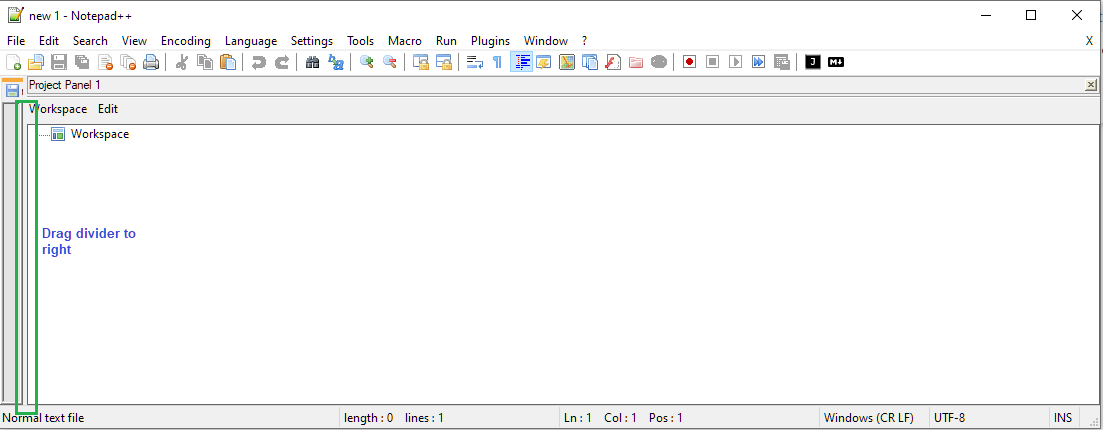1103x430 pixels.
Task: Cut selection with the scissors icon
Action: click(x=181, y=62)
